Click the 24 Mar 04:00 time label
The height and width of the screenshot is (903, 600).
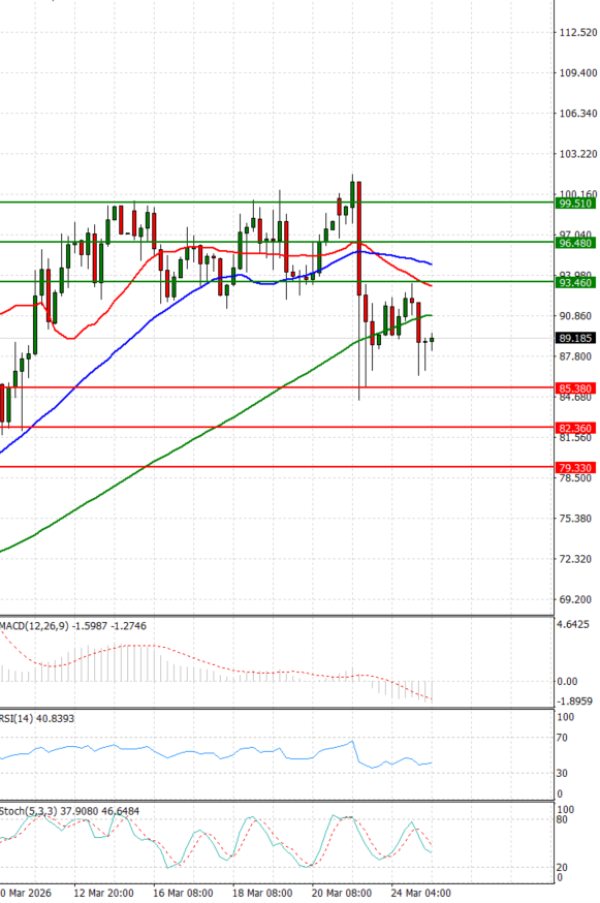[x=422, y=892]
